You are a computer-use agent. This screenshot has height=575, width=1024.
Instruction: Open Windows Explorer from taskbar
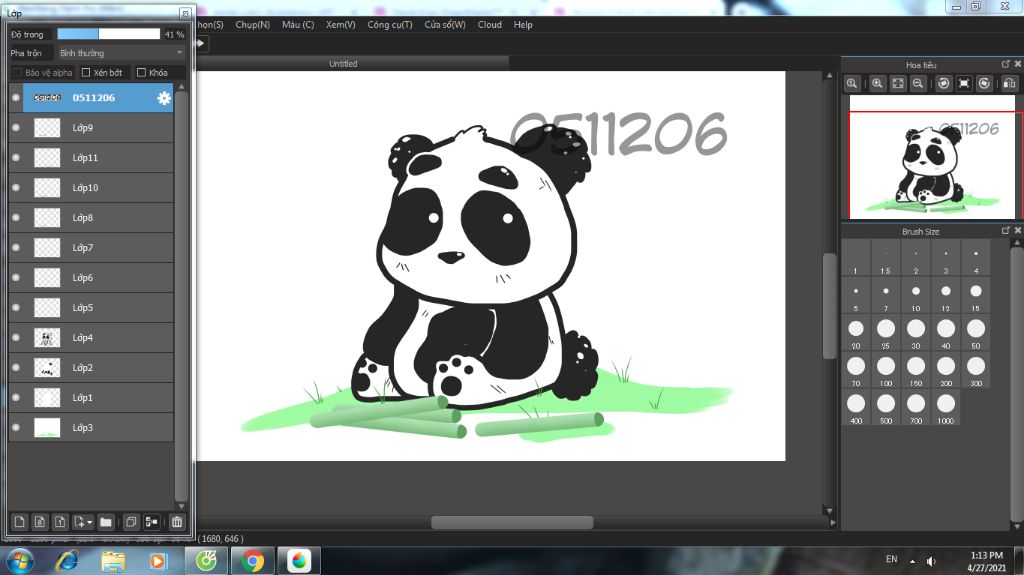pos(113,561)
